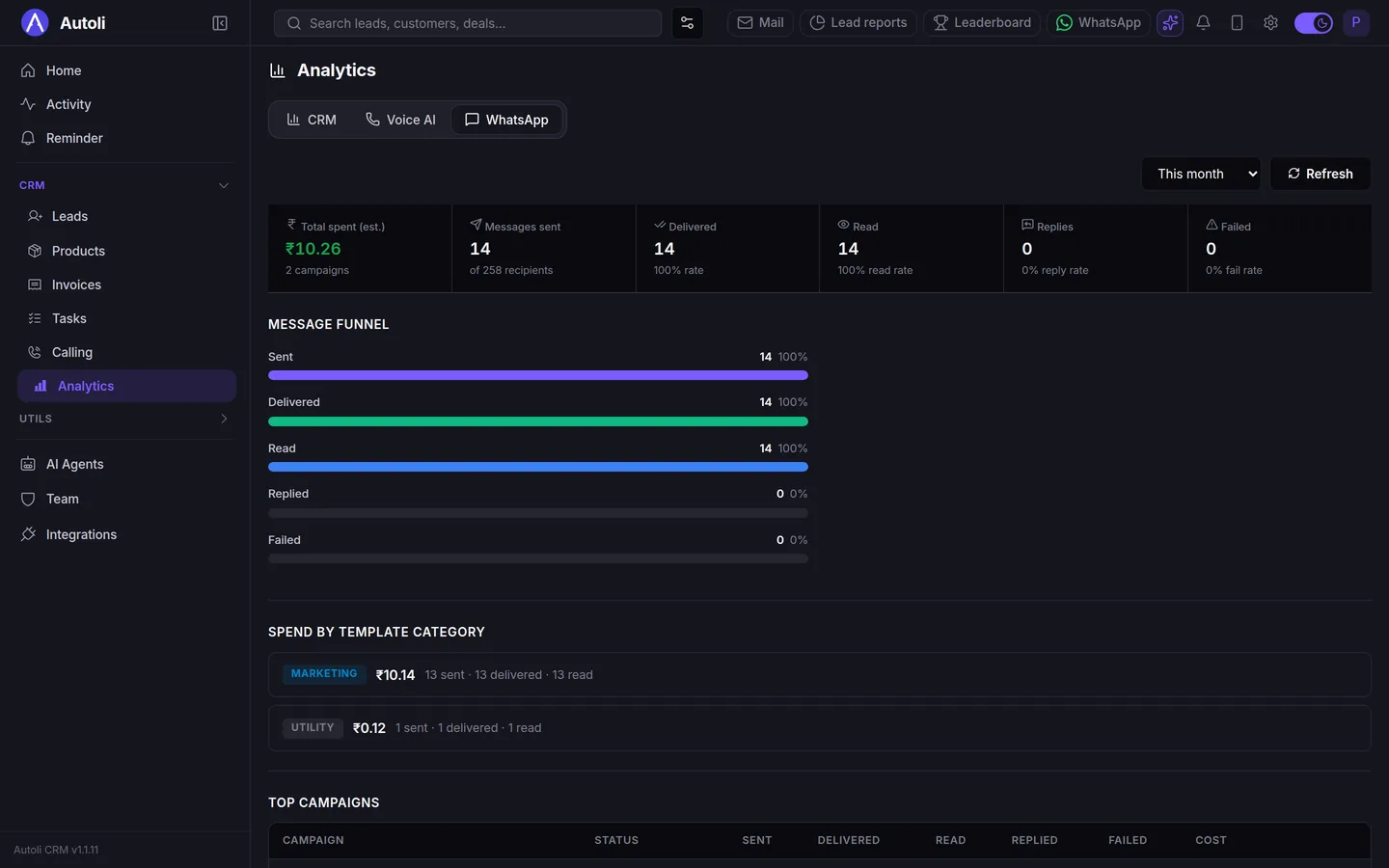Click the Autoli logo icon
The width and height of the screenshot is (1389, 868).
[x=35, y=22]
